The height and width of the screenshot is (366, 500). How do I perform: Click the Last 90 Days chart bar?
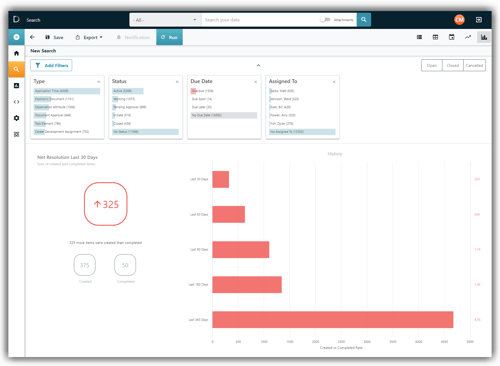241,249
